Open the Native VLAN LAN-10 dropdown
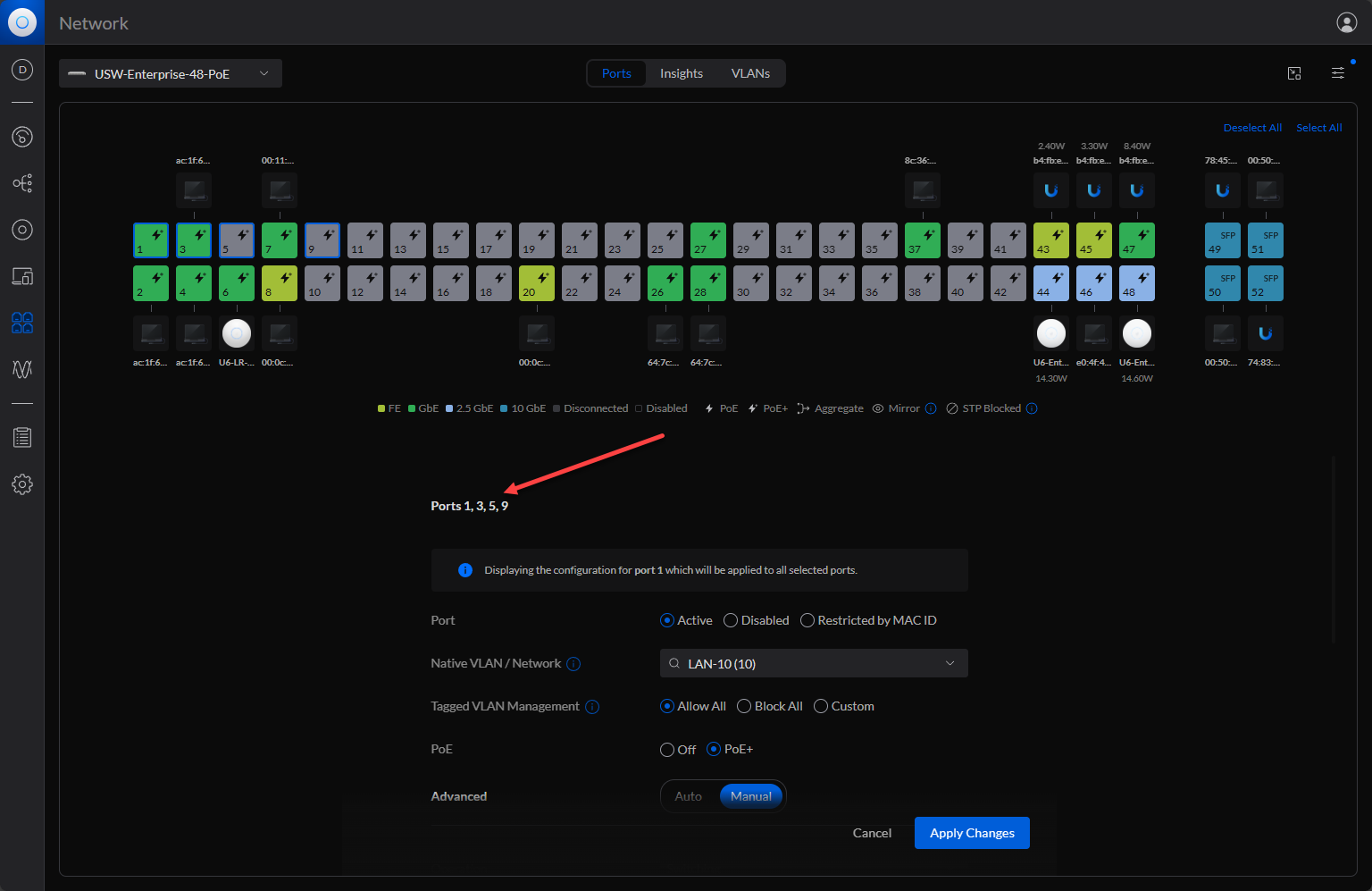 click(813, 664)
